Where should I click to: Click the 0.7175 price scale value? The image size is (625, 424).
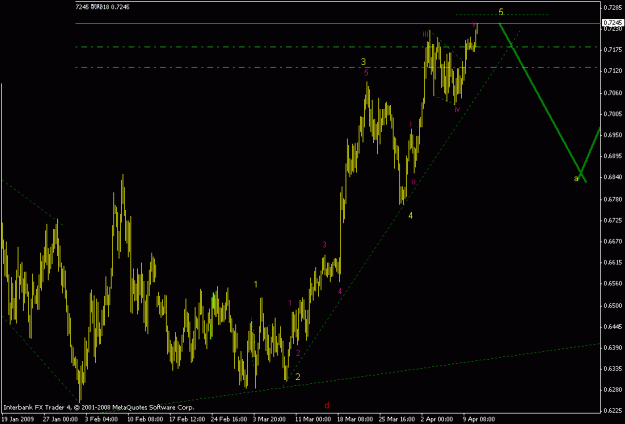pos(613,50)
